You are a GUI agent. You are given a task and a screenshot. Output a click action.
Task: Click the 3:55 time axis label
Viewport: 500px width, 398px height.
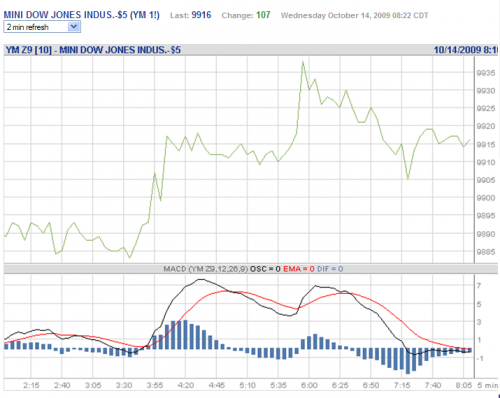155,385
